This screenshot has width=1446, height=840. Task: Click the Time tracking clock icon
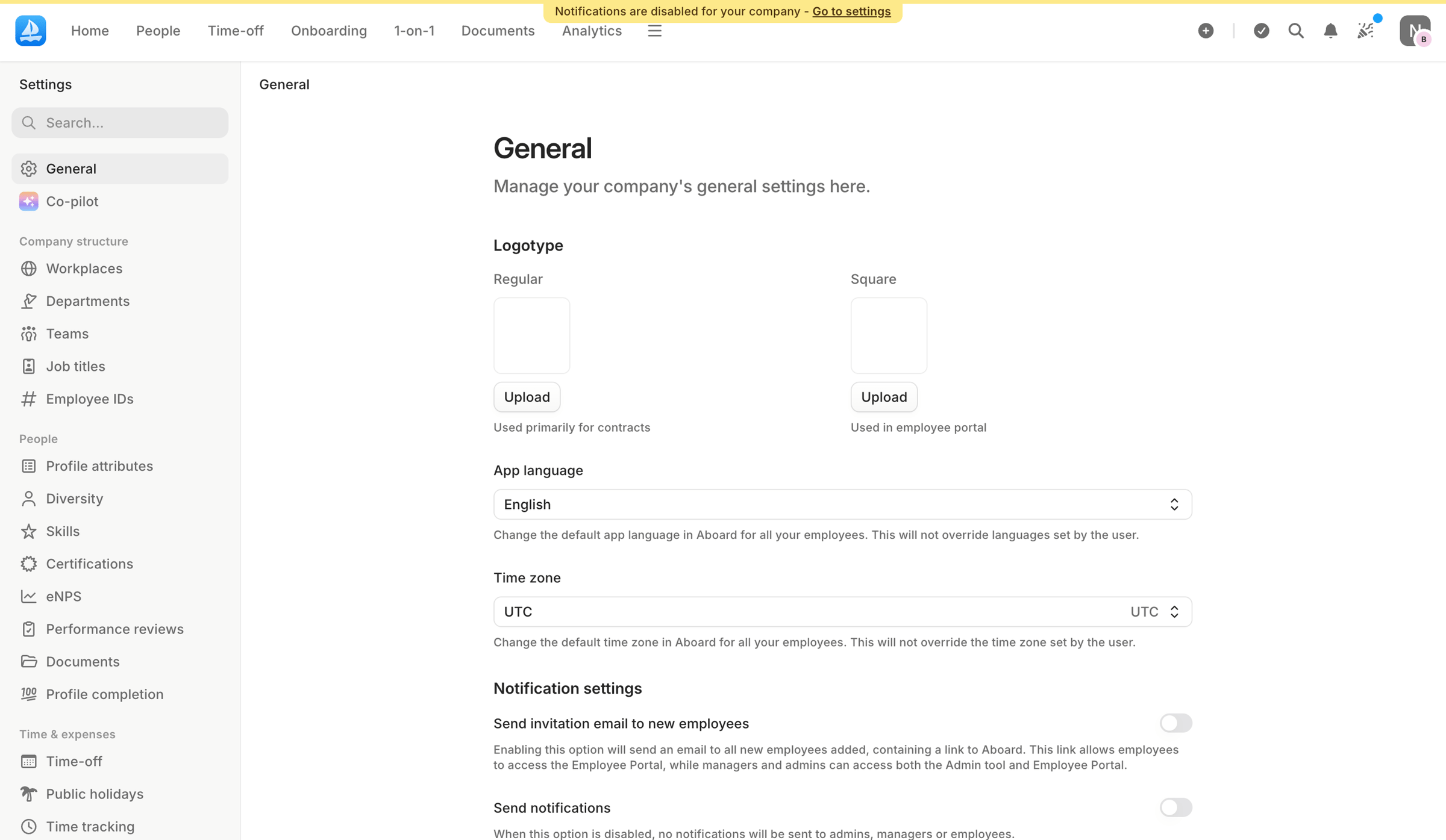tap(28, 826)
